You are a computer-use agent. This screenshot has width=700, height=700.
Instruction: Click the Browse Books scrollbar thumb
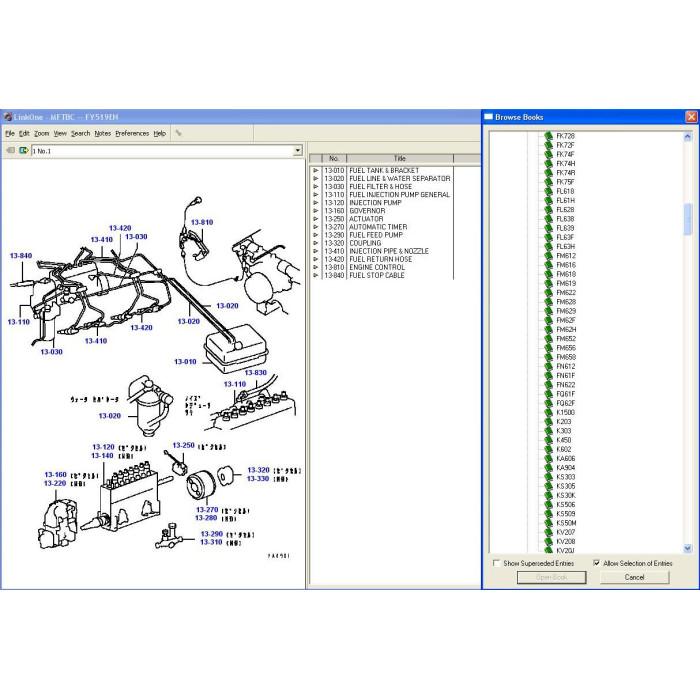[688, 219]
